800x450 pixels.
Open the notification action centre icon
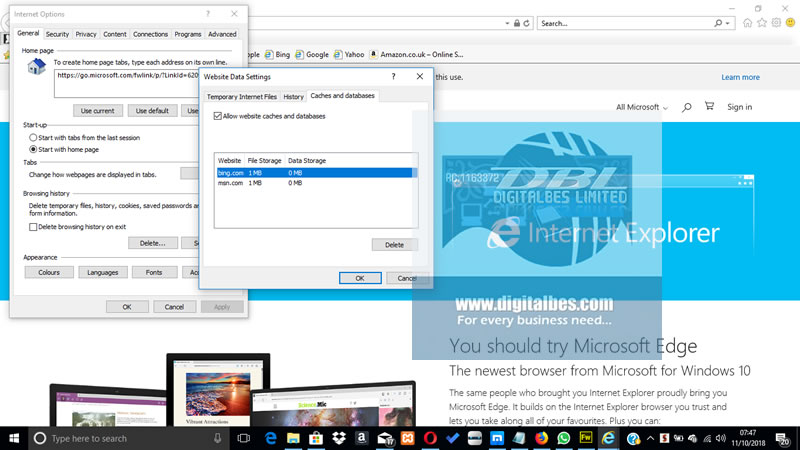click(782, 438)
